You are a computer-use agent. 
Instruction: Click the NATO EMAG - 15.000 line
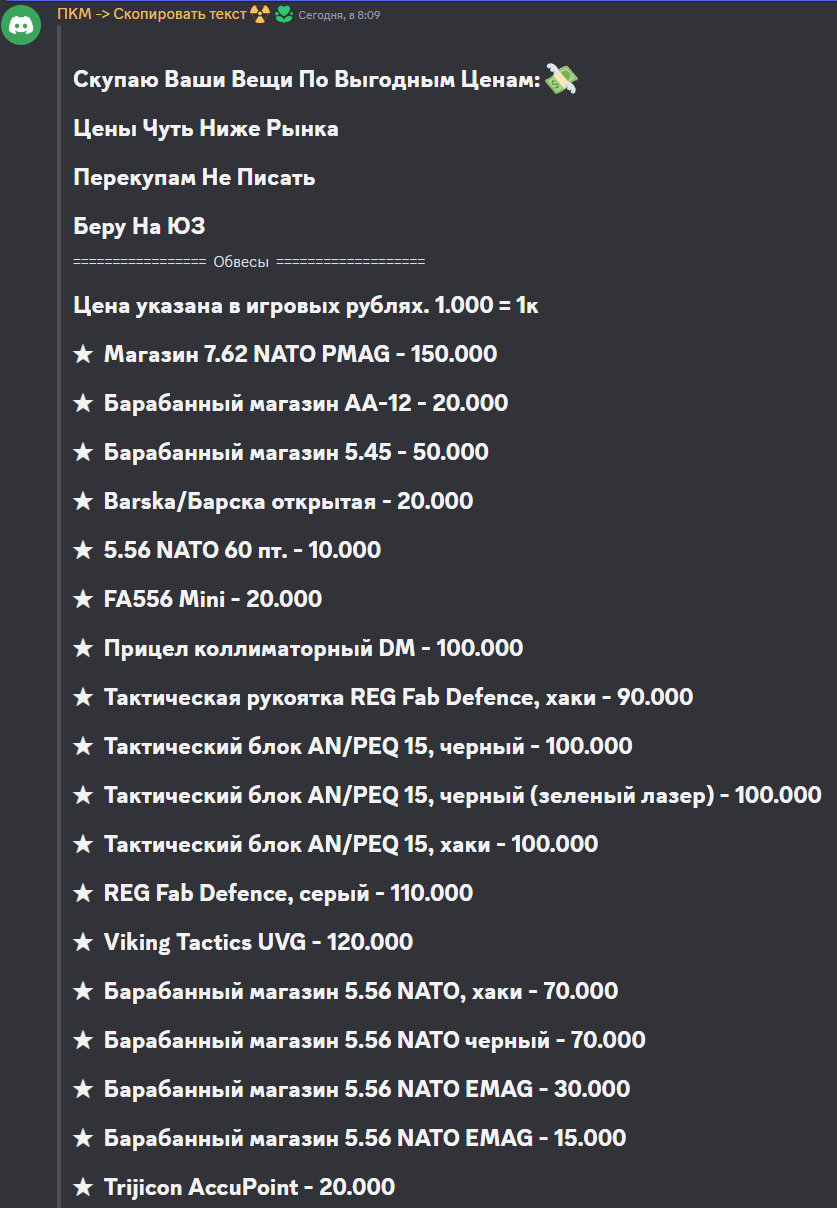[350, 1138]
